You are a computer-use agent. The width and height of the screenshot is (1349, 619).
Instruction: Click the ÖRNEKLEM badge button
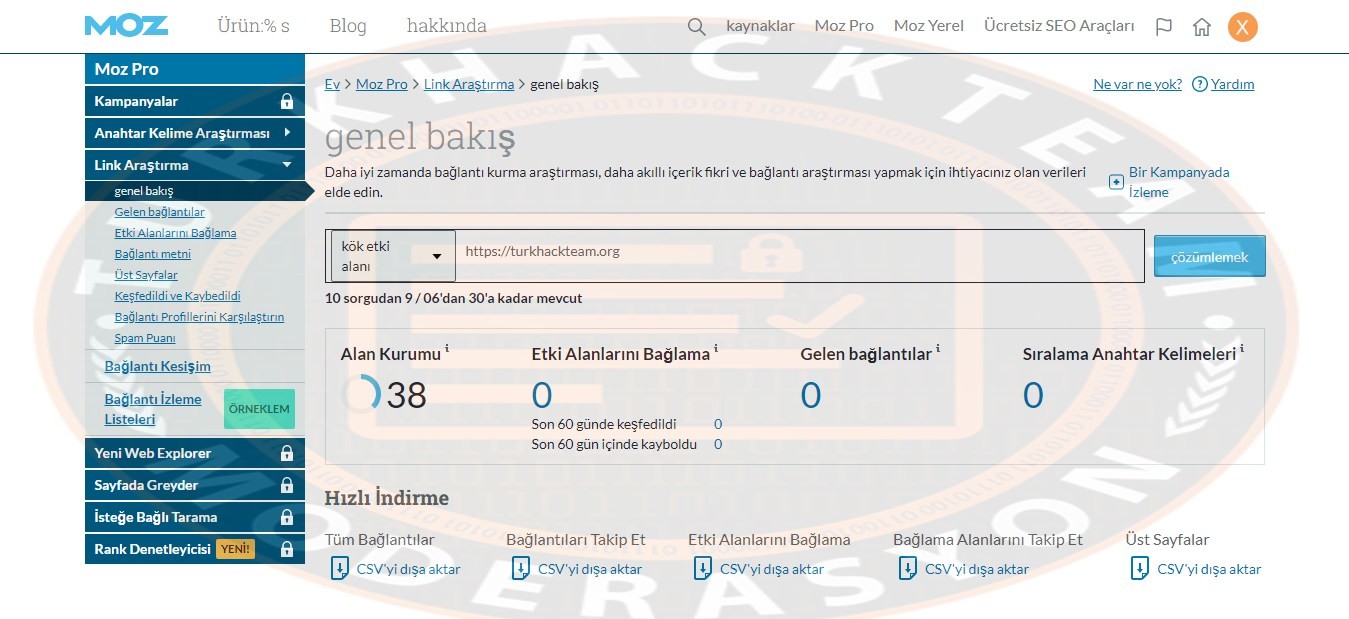coord(259,409)
